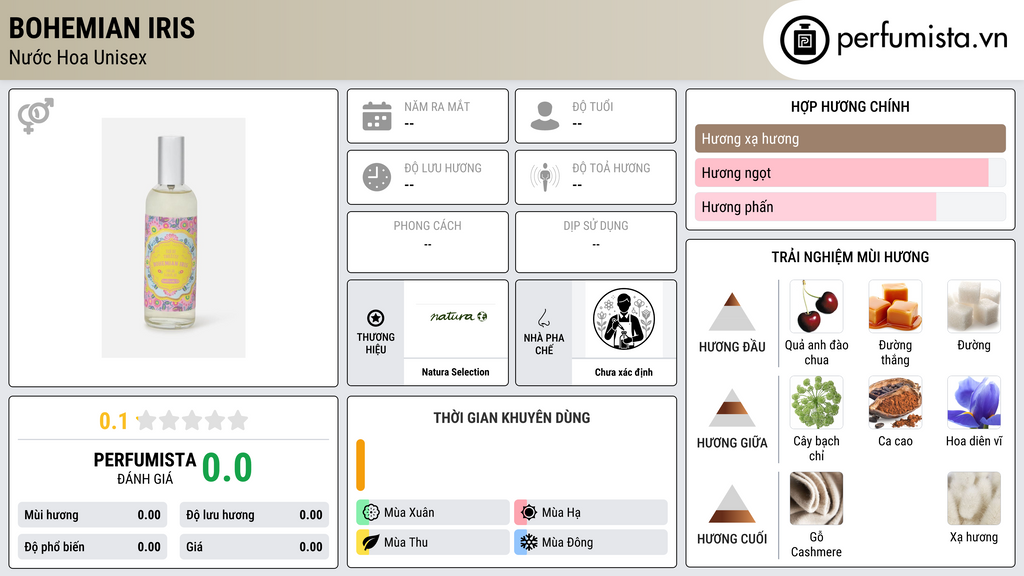Click the clock icon for Độ lưu hương
Image resolution: width=1024 pixels, height=576 pixels.
coord(377,177)
